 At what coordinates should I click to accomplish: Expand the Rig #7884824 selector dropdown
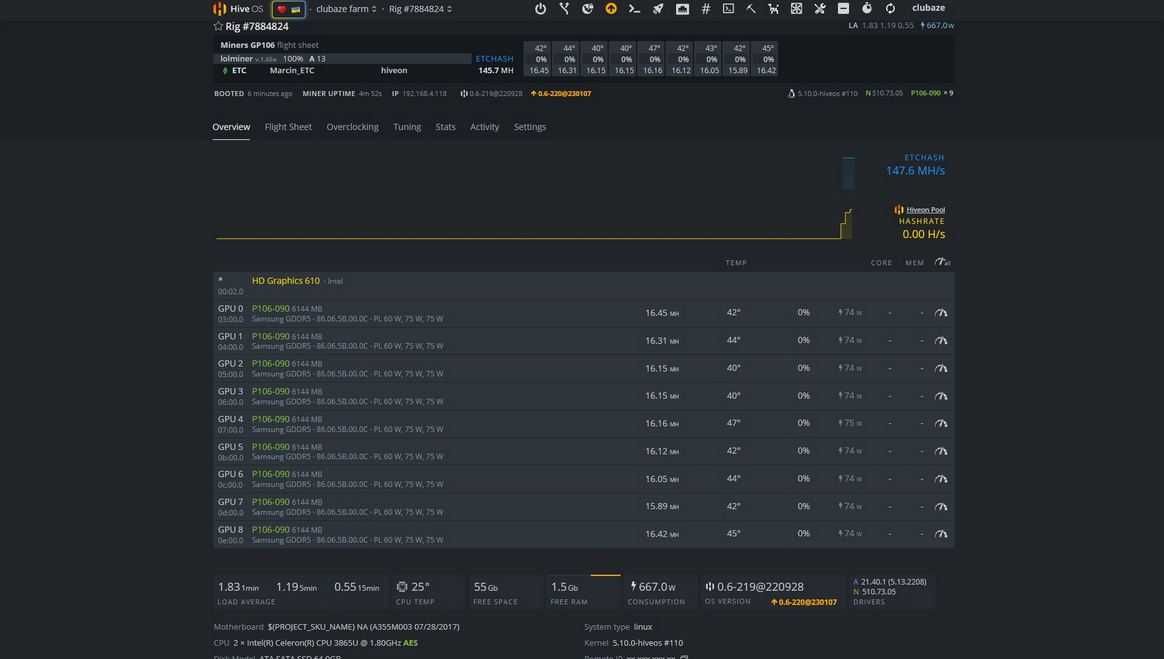click(x=420, y=9)
